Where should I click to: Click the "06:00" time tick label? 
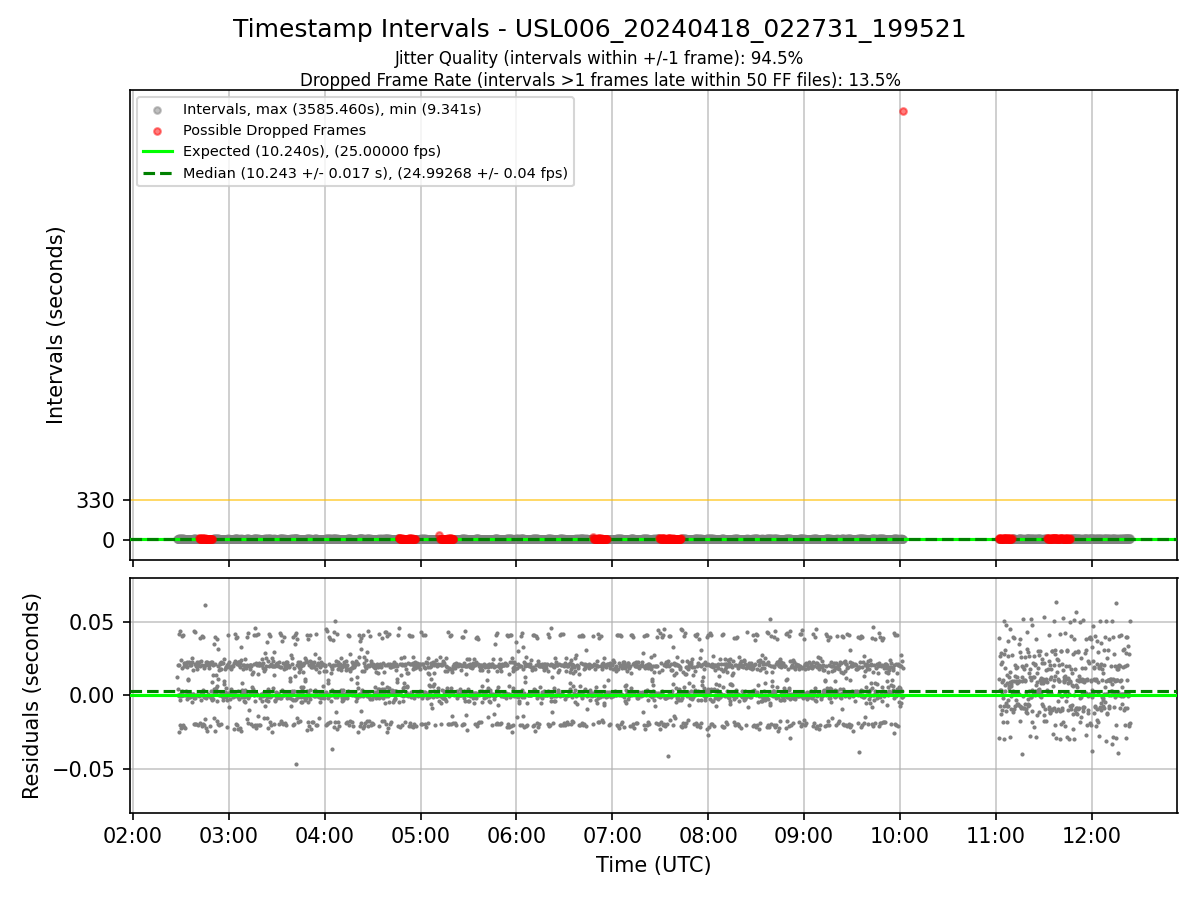click(x=516, y=834)
